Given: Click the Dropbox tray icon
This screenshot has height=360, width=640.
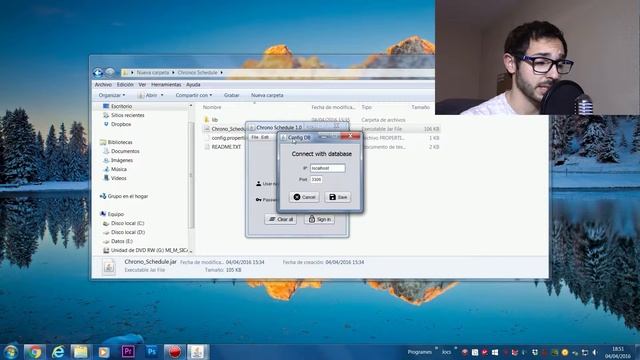Looking at the screenshot, I should pyautogui.click(x=535, y=352).
